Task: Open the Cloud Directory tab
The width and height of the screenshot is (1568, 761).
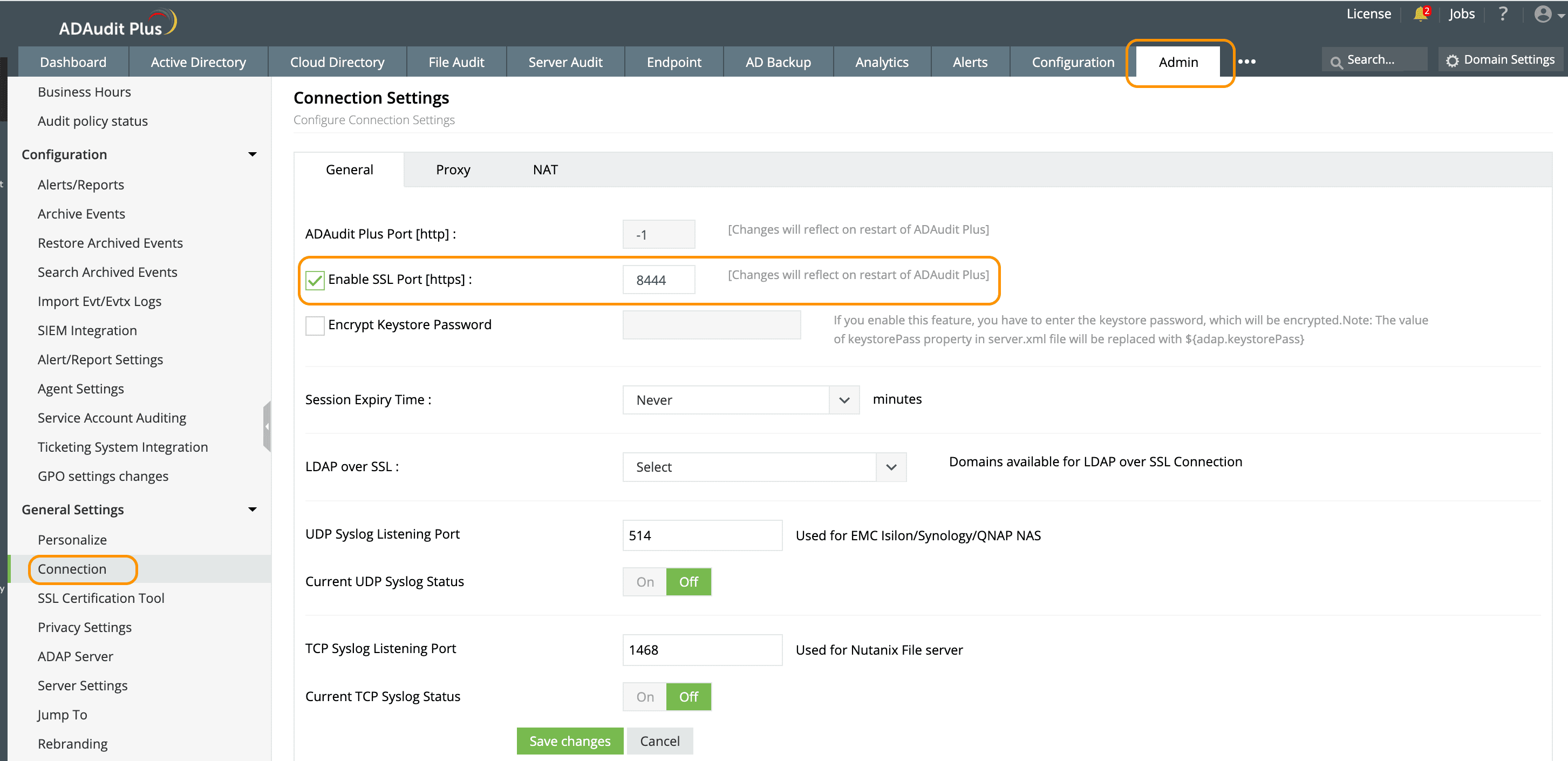Action: (337, 62)
